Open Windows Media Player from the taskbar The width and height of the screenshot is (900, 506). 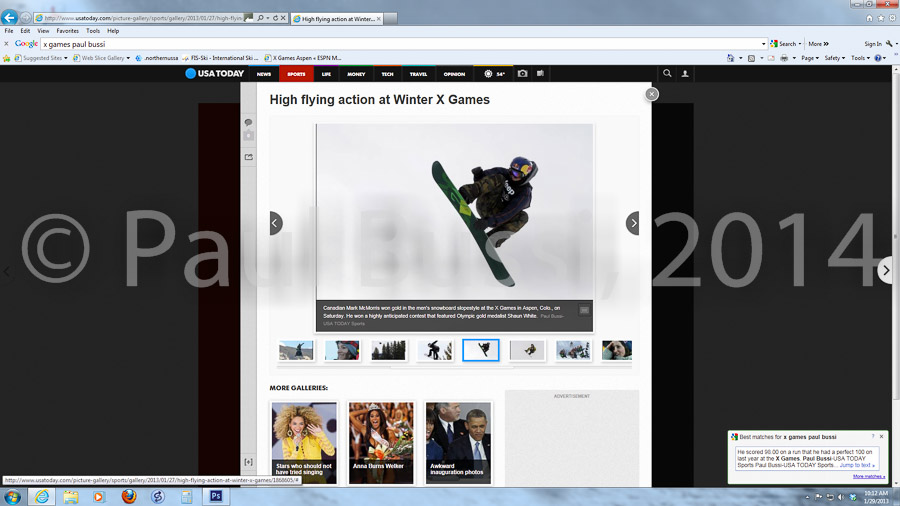pos(99,497)
